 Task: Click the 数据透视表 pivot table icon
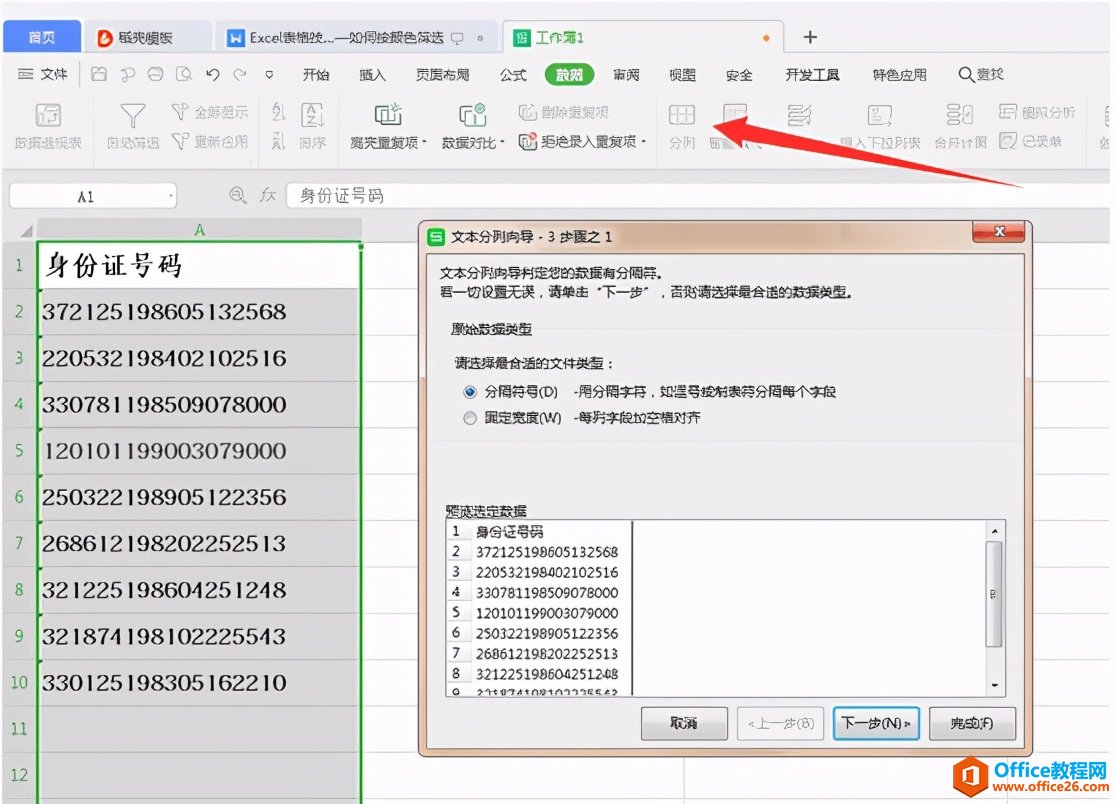(48, 116)
